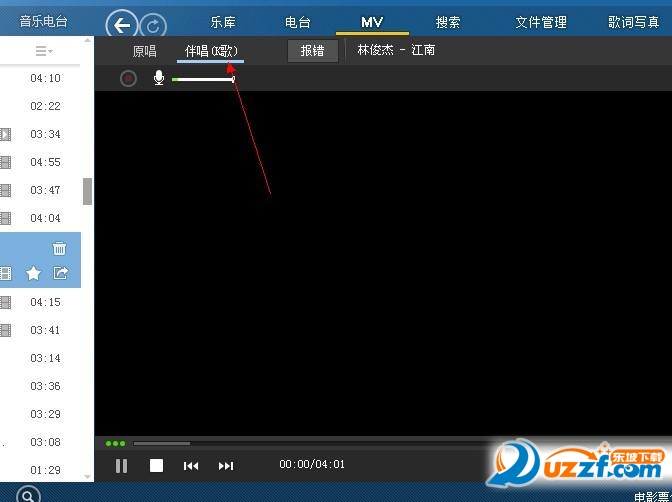672x502 pixels.
Task: Skip to the previous track
Action: [x=191, y=466]
